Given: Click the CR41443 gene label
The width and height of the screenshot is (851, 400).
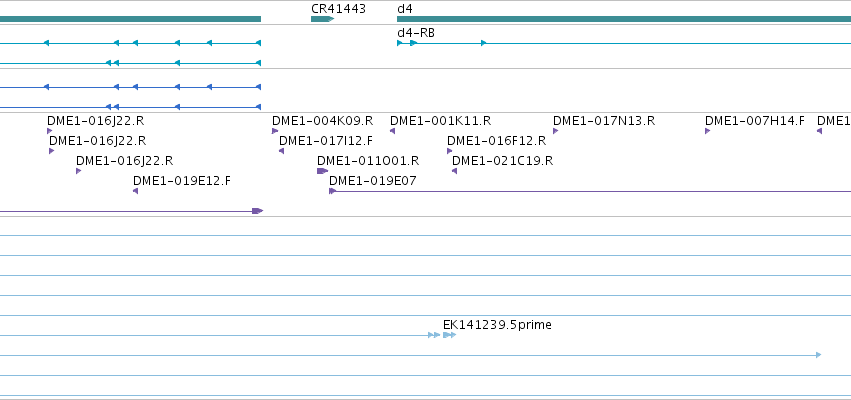Looking at the screenshot, I should point(338,9).
